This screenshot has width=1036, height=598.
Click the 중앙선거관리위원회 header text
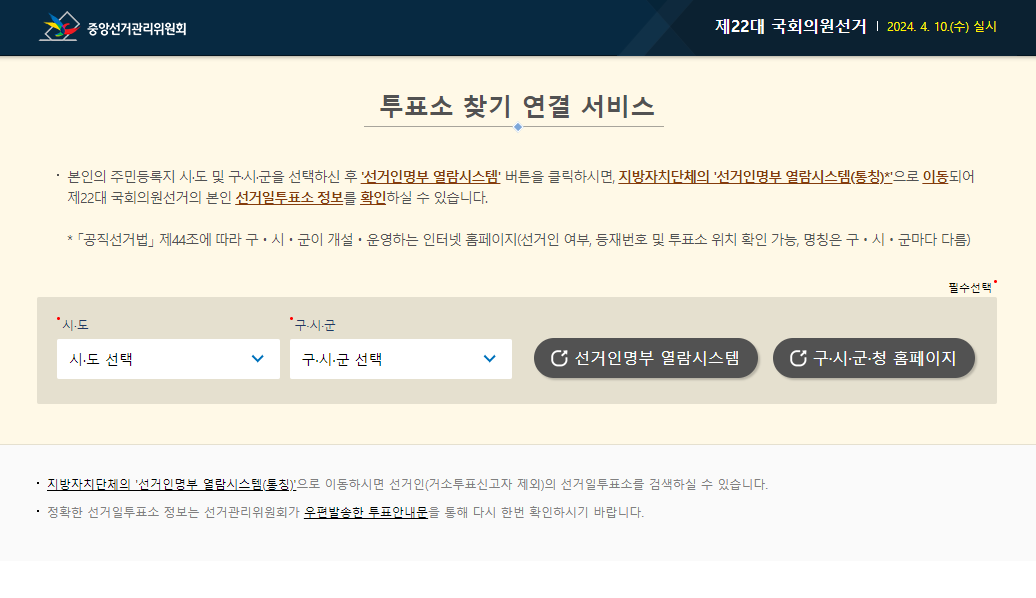137,28
